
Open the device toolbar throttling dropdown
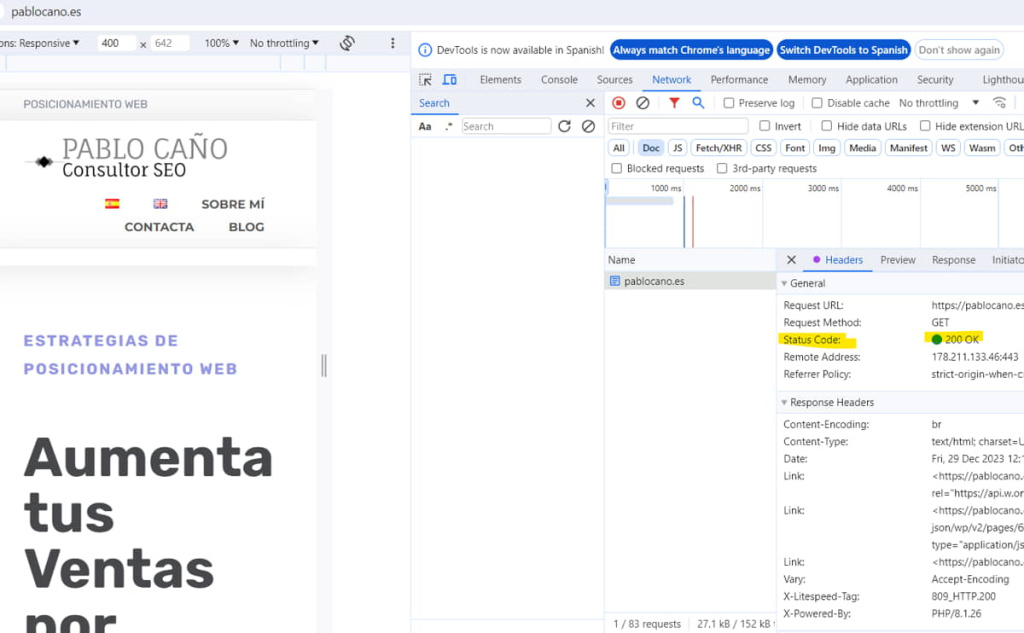[x=284, y=43]
